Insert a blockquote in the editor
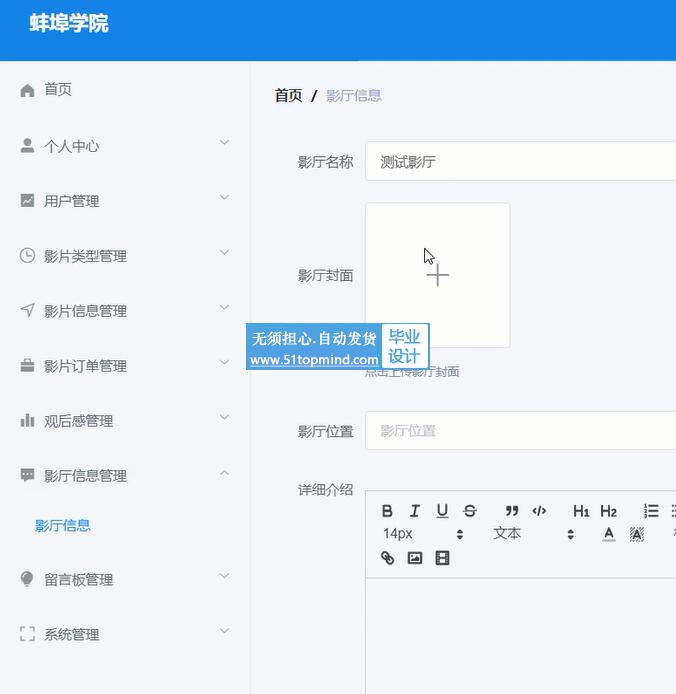This screenshot has height=694, width=676. [512, 511]
